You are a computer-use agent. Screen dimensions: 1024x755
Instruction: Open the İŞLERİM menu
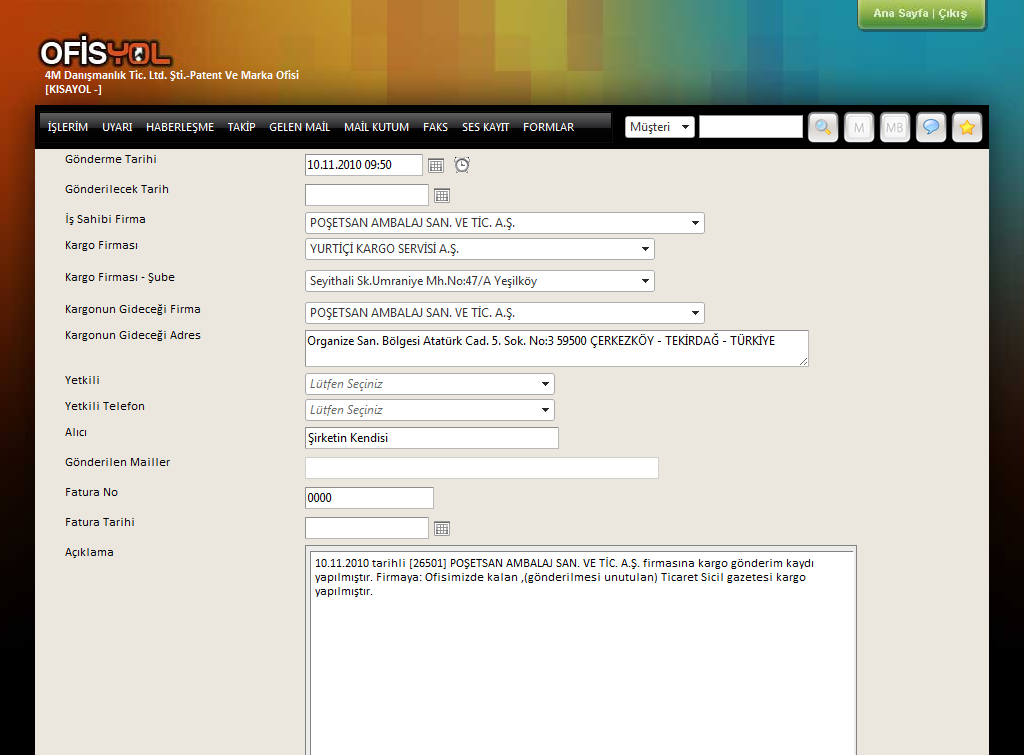pos(68,127)
